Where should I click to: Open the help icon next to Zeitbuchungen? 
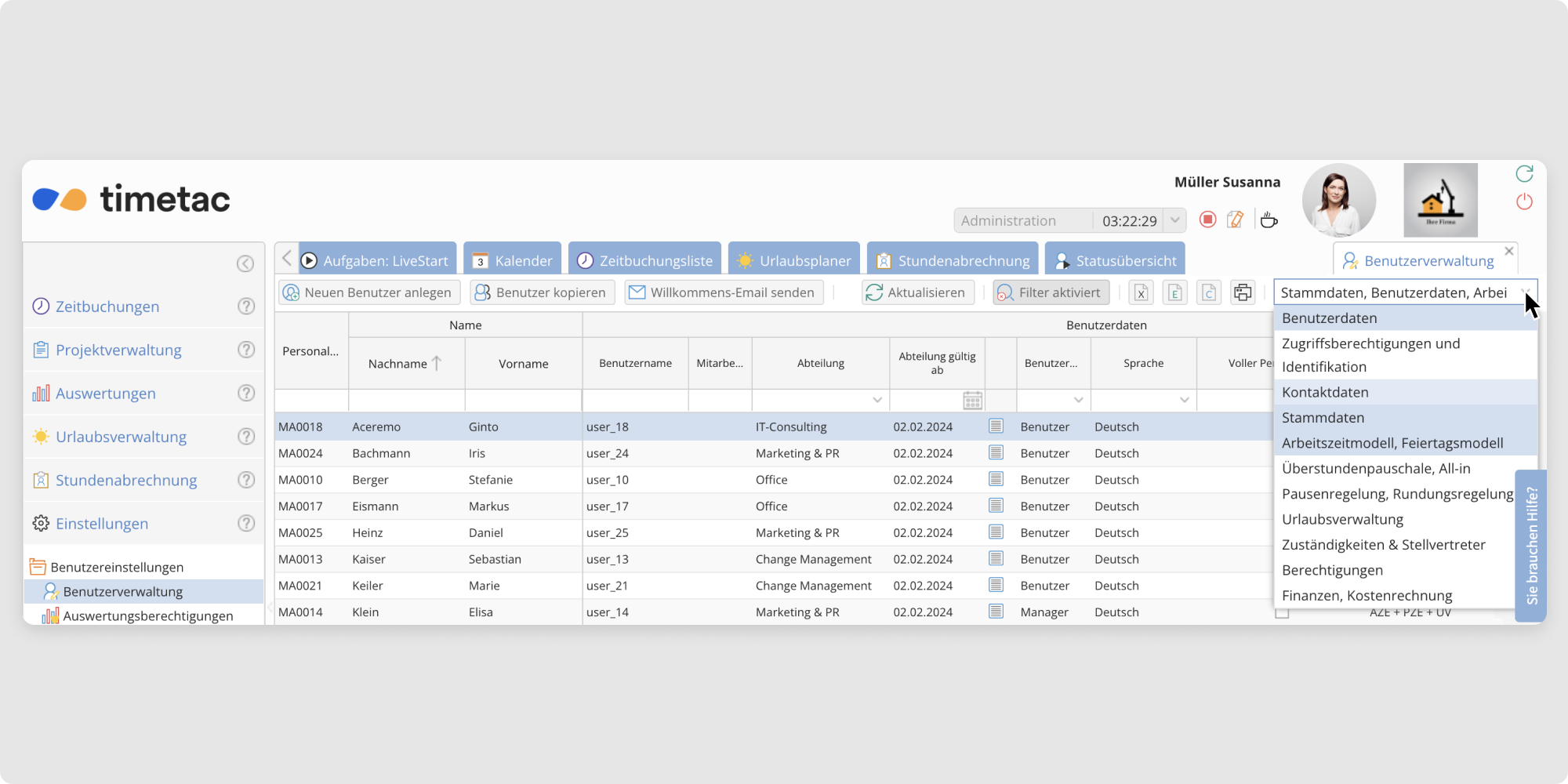[246, 306]
